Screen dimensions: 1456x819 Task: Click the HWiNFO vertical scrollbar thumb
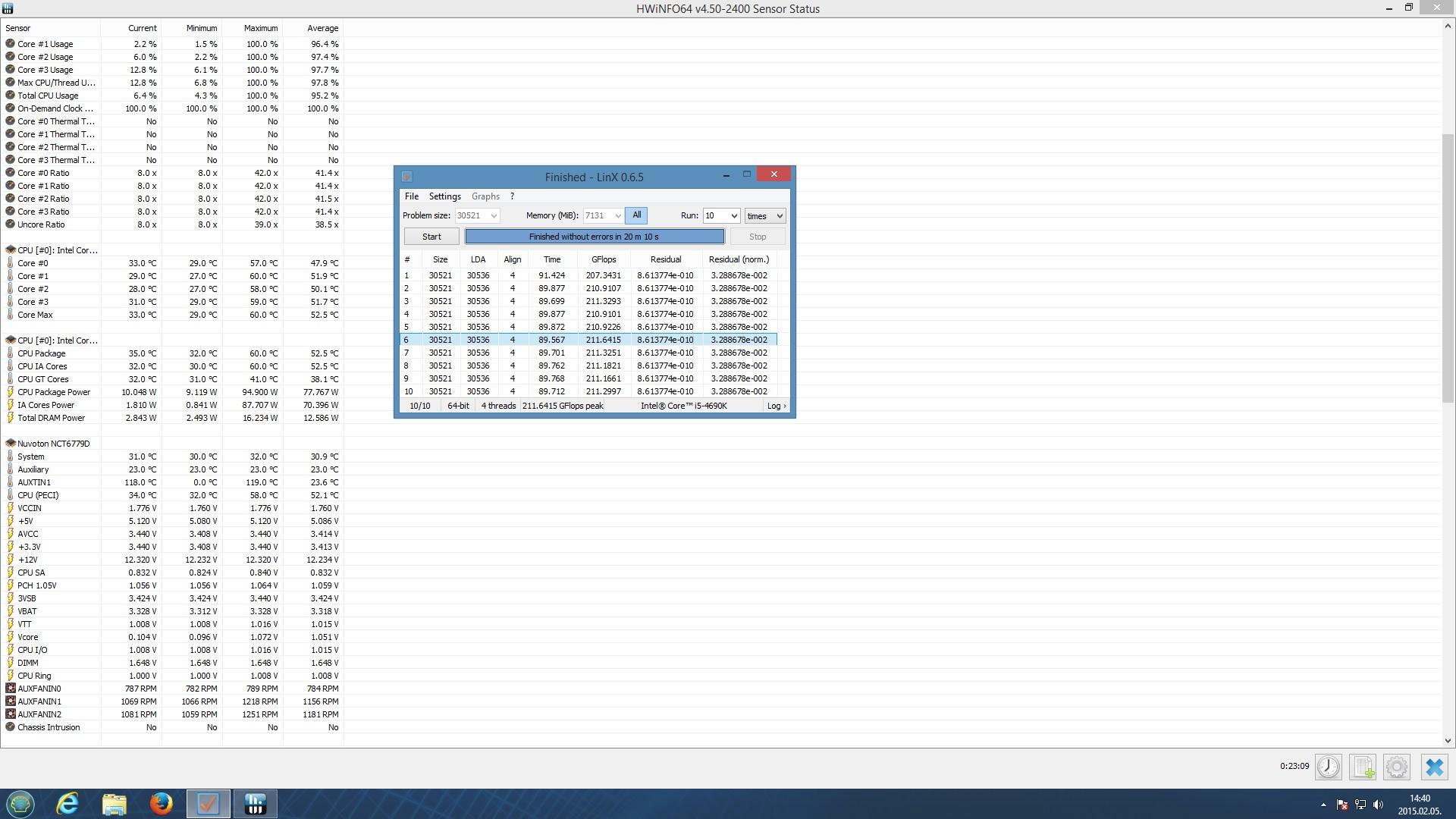pyautogui.click(x=1448, y=267)
